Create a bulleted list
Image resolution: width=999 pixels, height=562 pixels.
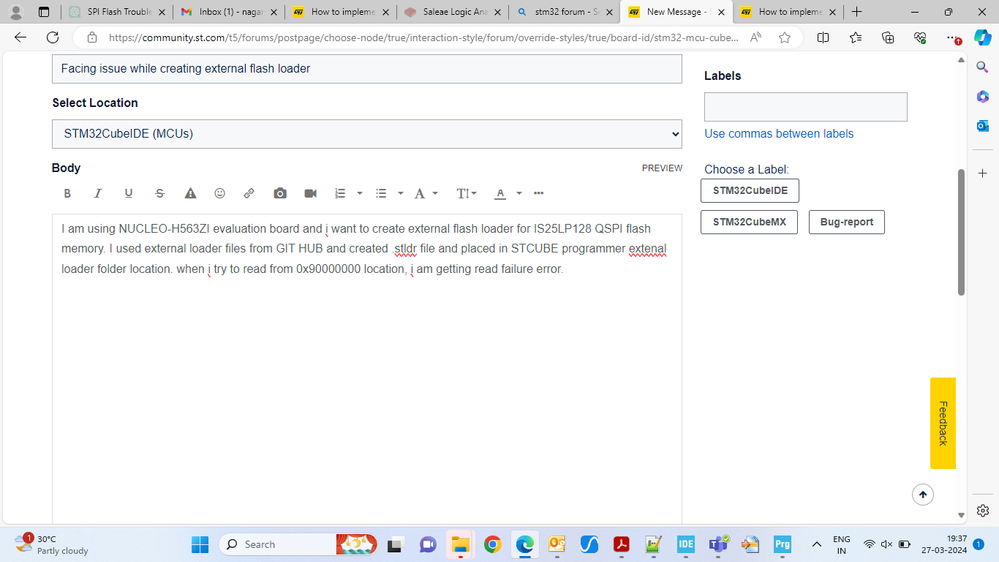(381, 193)
